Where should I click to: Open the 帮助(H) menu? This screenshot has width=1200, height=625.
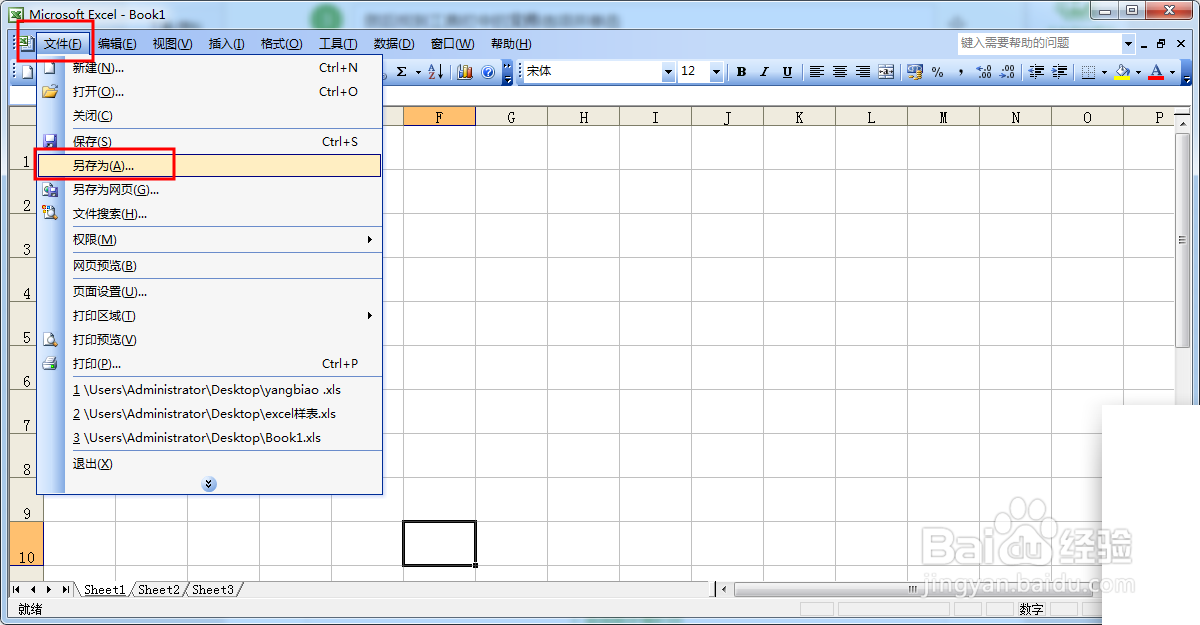tap(511, 44)
